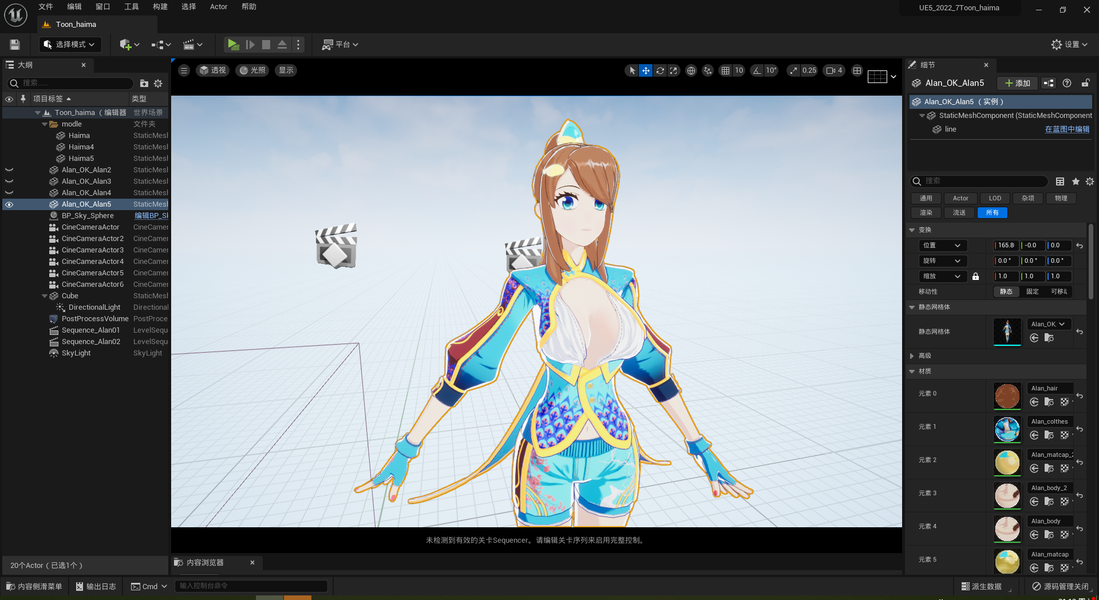Toggle grid position snapping
This screenshot has width=1099, height=600.
[x=725, y=70]
